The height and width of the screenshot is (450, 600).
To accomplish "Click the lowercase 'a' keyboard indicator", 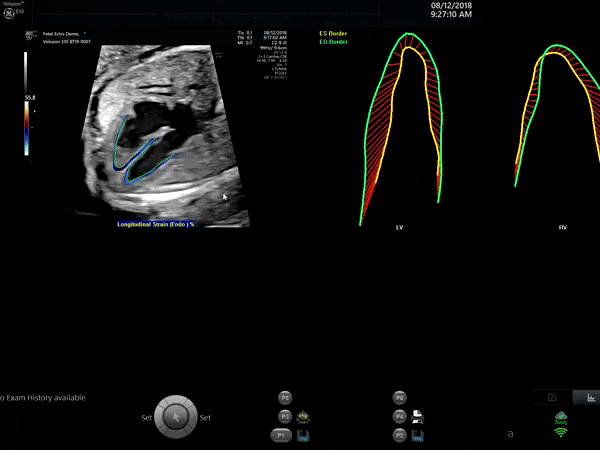I will click(x=510, y=434).
